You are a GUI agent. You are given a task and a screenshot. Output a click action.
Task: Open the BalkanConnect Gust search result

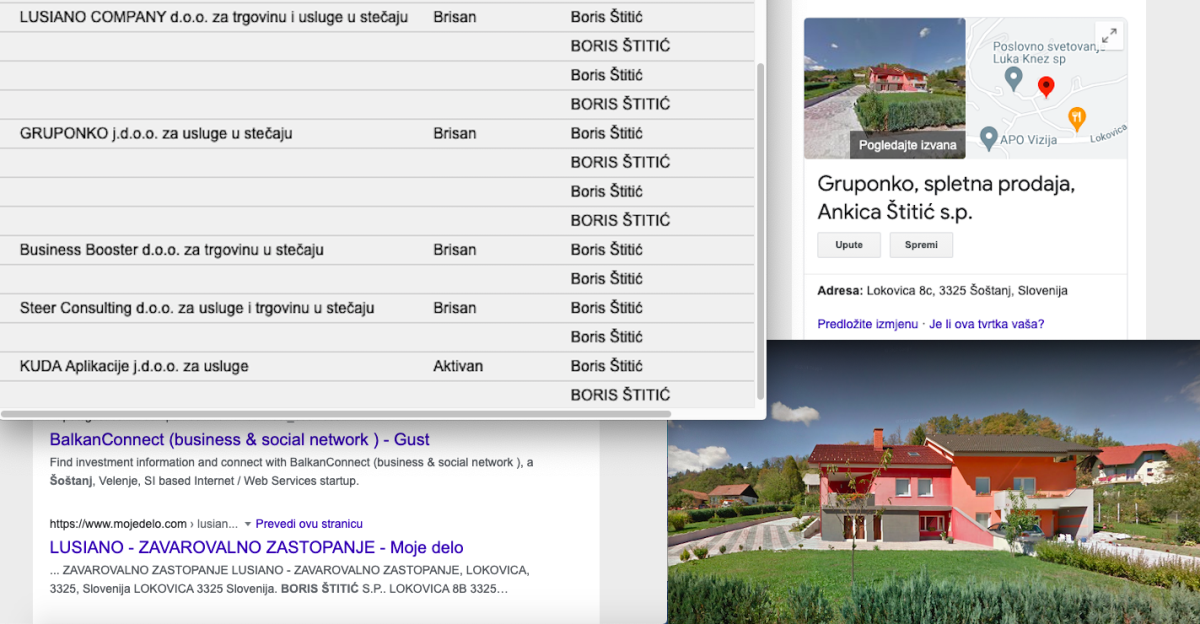(x=240, y=439)
